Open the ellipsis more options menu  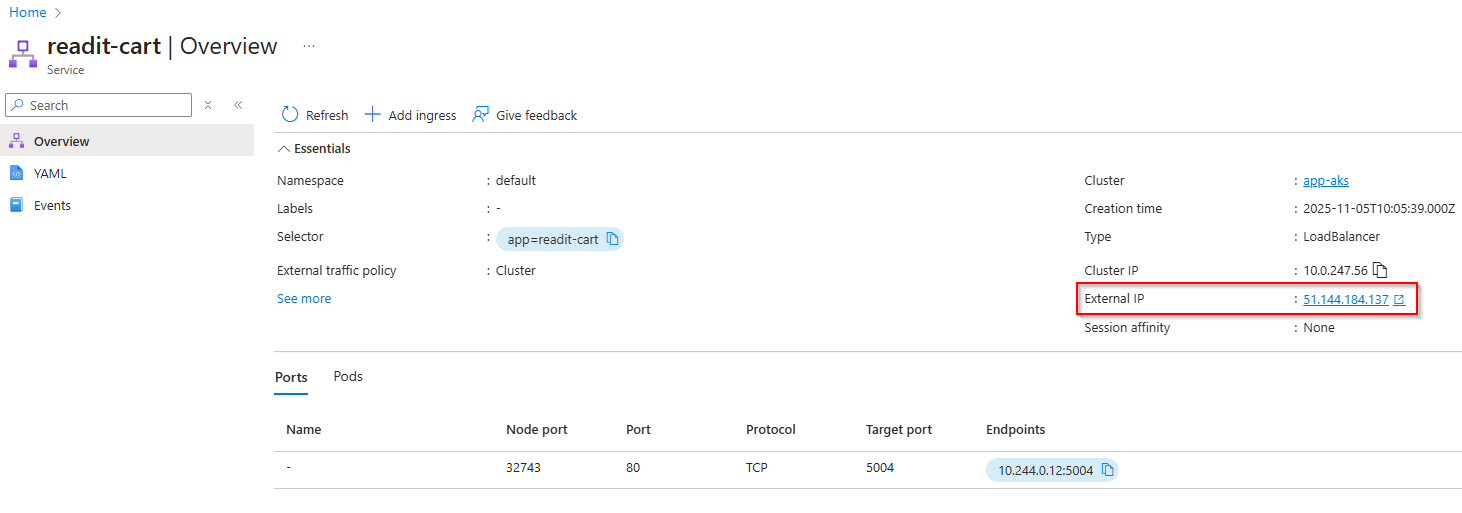(309, 46)
